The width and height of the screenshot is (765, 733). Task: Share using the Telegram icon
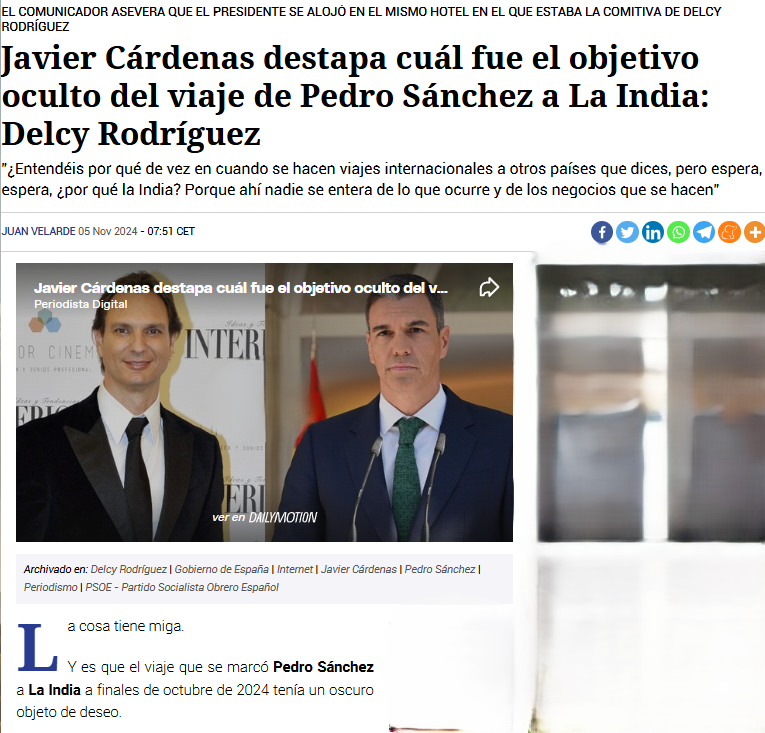pyautogui.click(x=704, y=232)
